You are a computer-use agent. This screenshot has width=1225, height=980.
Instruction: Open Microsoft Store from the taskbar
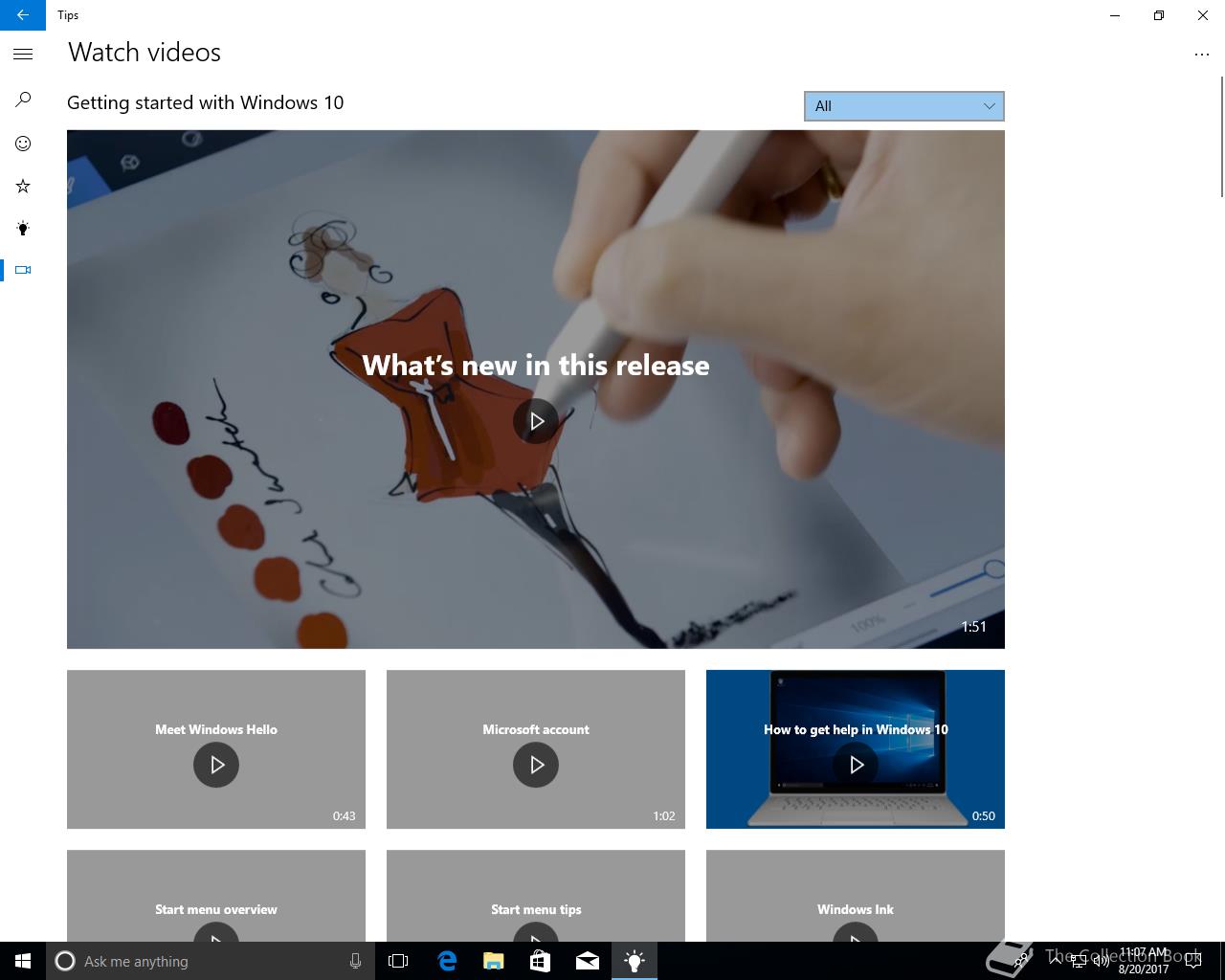pos(540,961)
